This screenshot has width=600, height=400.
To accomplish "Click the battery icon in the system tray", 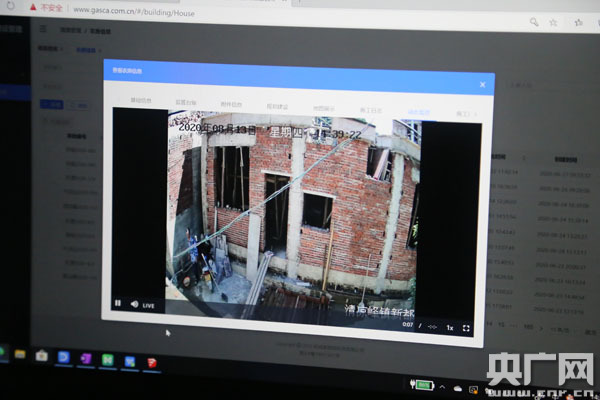I will pos(425,385).
